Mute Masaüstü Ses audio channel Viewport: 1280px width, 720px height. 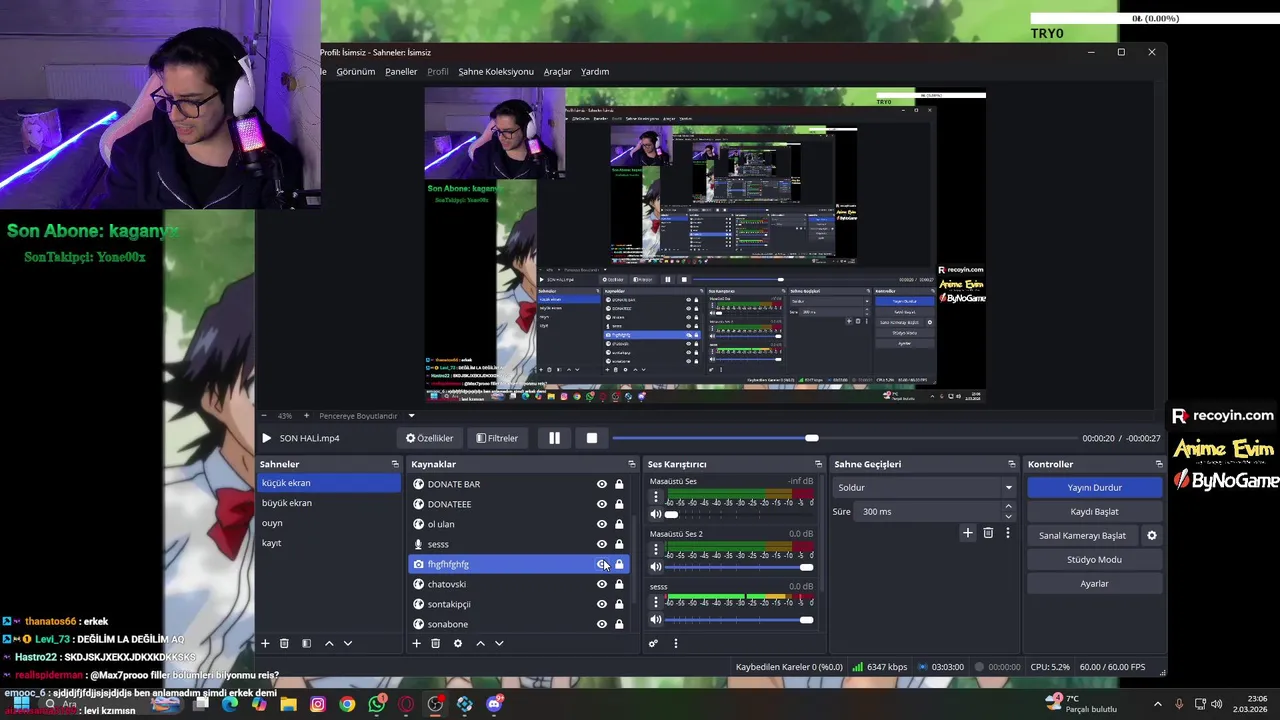pyautogui.click(x=656, y=514)
